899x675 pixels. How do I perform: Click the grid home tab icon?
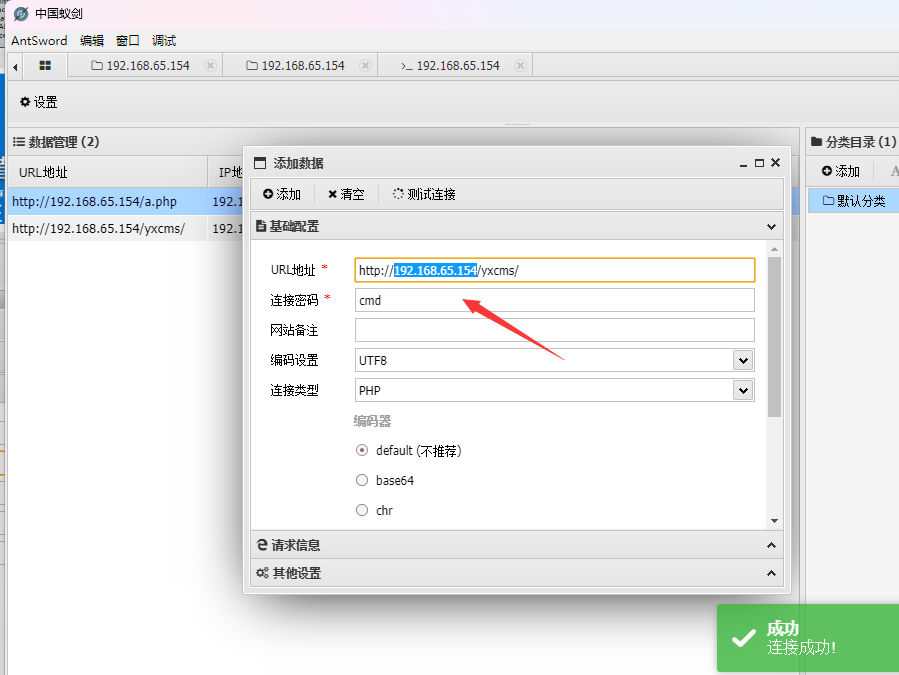45,65
